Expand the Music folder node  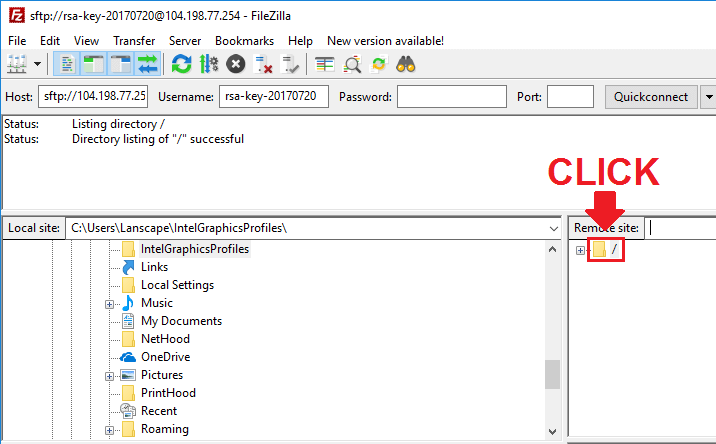pyautogui.click(x=109, y=304)
